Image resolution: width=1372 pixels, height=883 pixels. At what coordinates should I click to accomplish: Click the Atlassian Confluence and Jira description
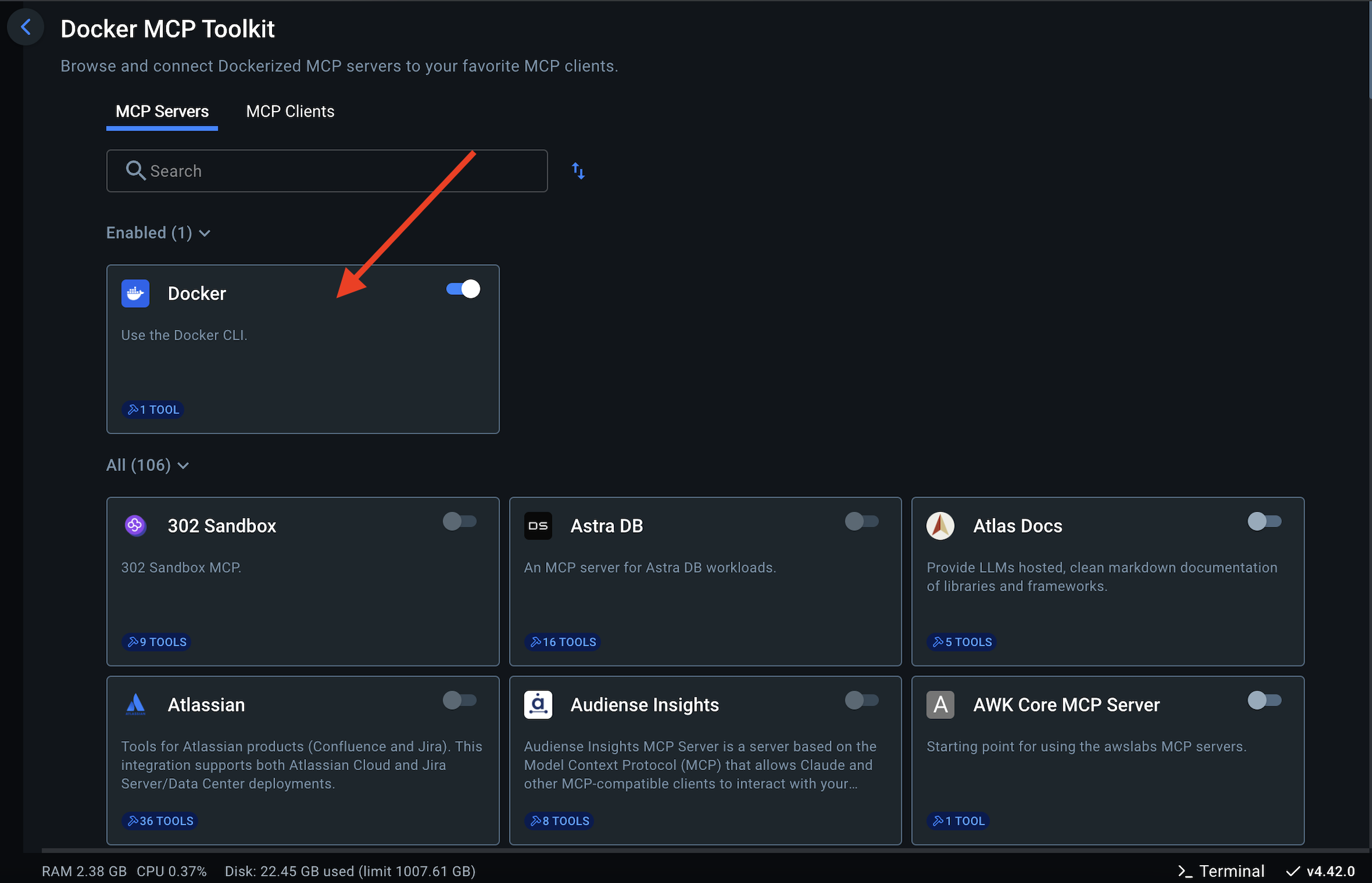click(302, 765)
